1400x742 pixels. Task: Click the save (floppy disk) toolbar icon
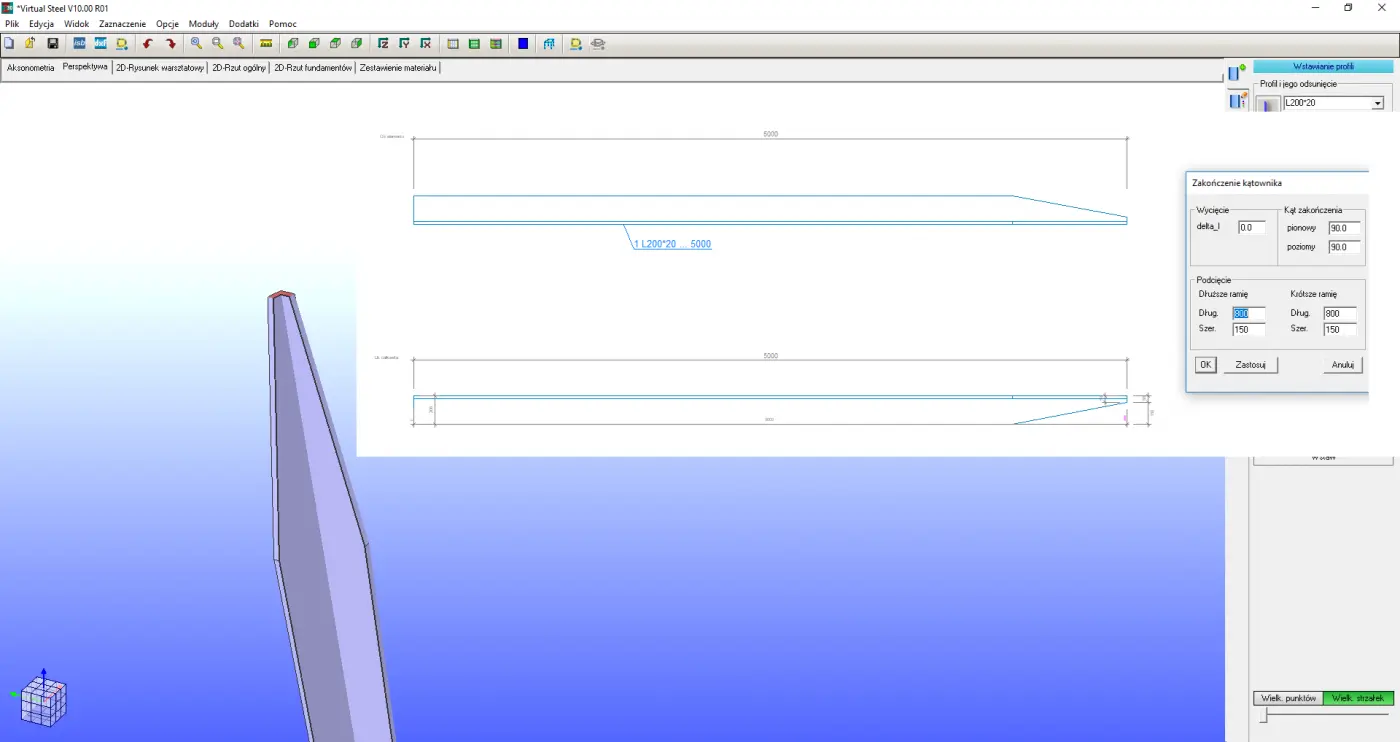point(53,44)
